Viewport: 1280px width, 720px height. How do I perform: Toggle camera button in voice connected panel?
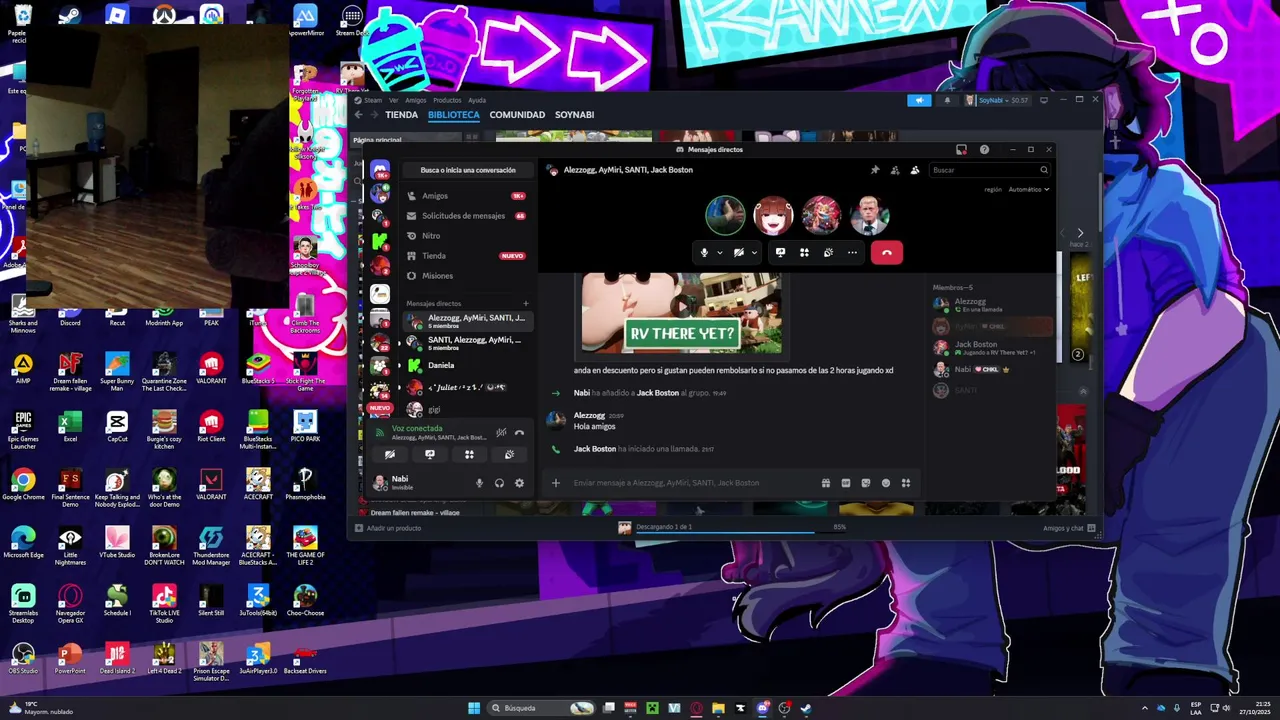click(390, 454)
